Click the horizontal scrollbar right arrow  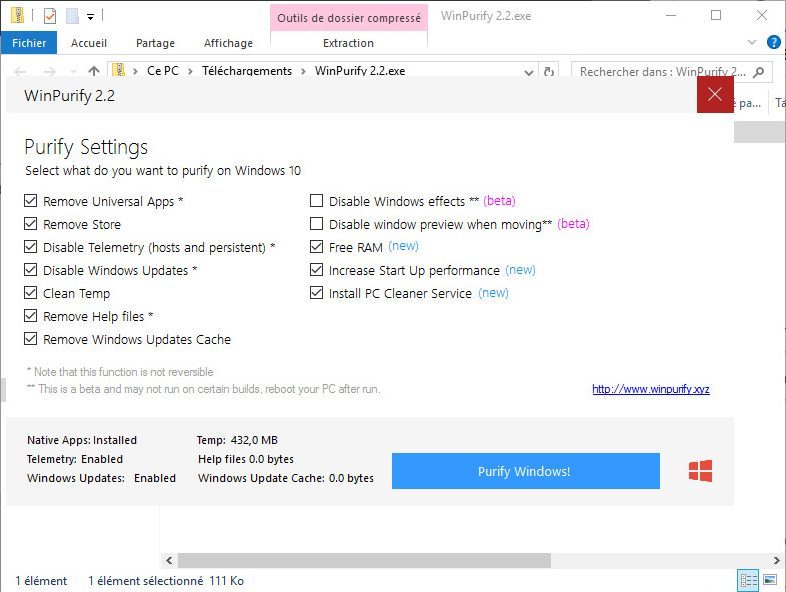pos(777,561)
